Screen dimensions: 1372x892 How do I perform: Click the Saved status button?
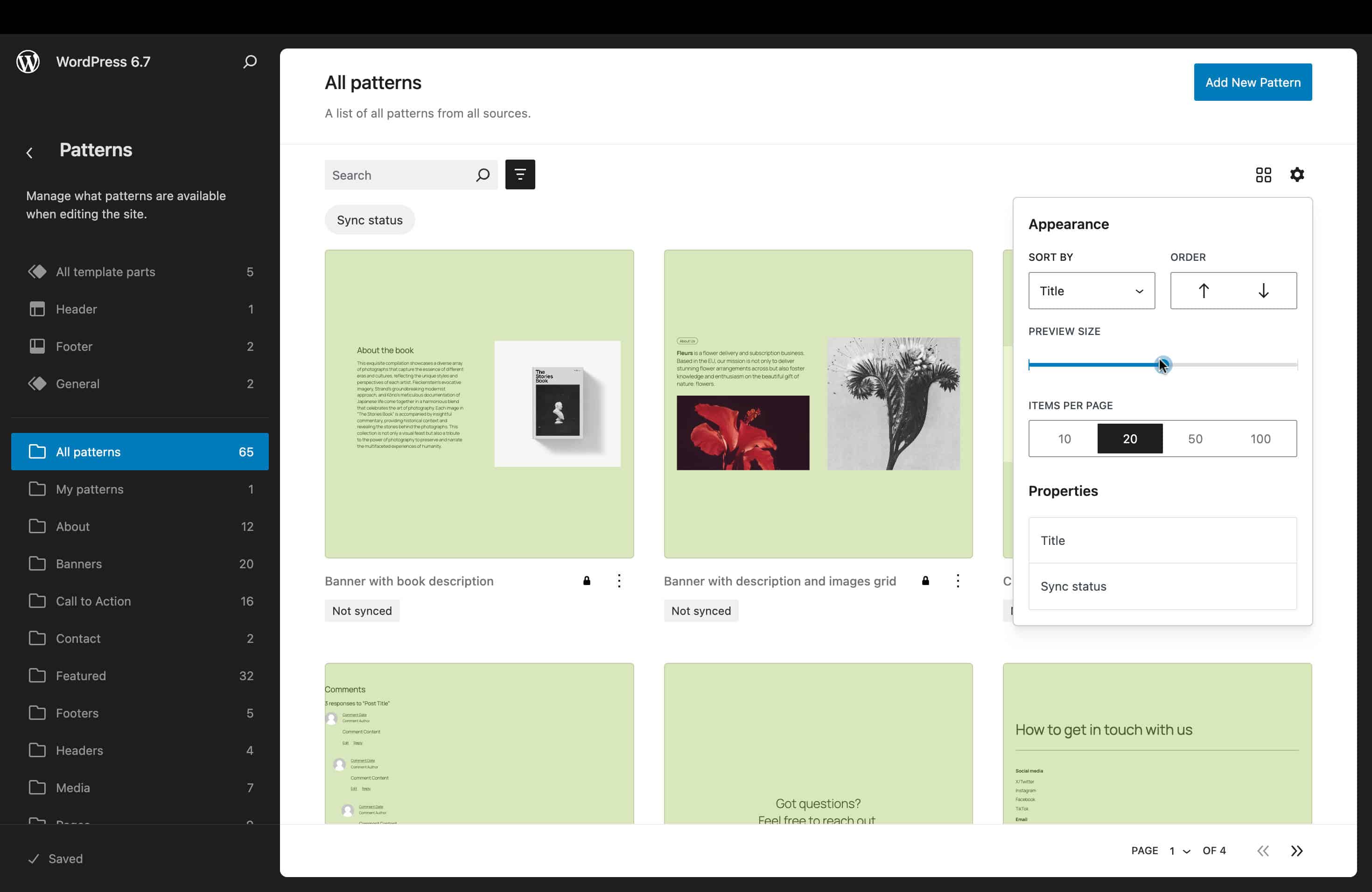(56, 858)
